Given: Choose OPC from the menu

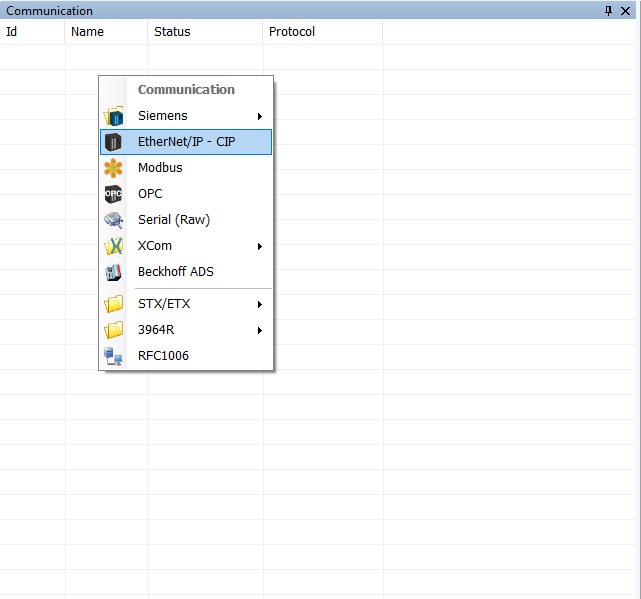Looking at the screenshot, I should (186, 194).
